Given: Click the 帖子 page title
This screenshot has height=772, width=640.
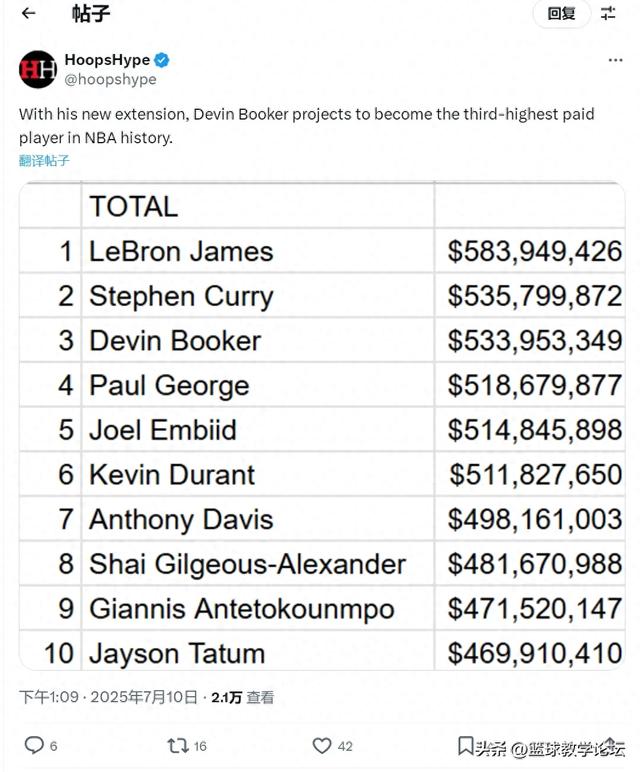Looking at the screenshot, I should click(91, 13).
